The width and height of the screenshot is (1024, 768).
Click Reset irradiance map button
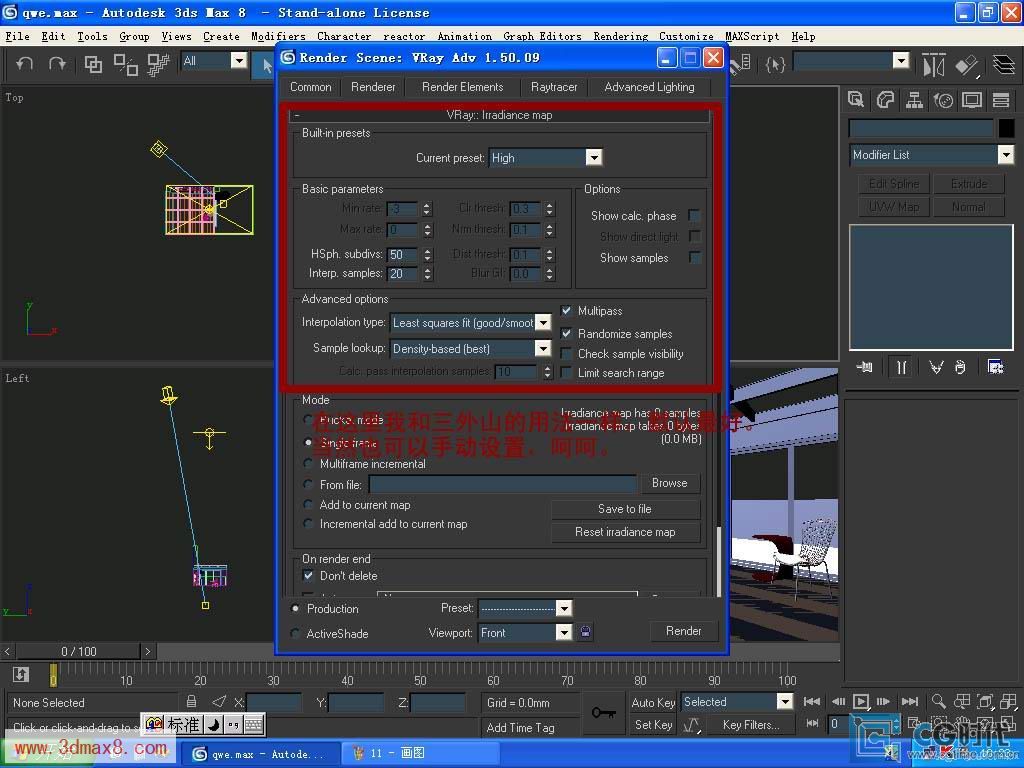[x=625, y=532]
